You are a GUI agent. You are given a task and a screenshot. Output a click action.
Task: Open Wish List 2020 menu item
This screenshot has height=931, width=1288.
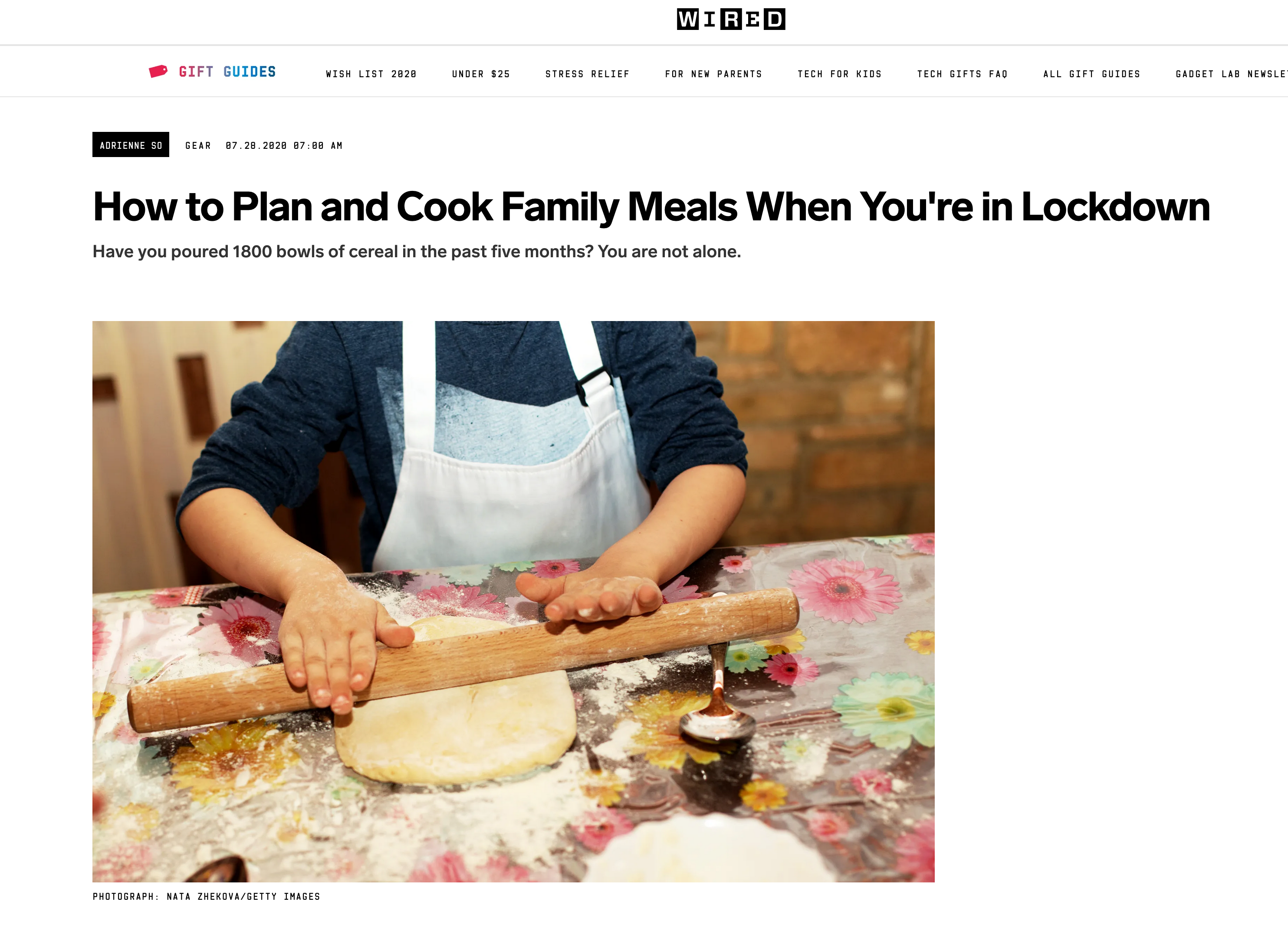point(371,74)
